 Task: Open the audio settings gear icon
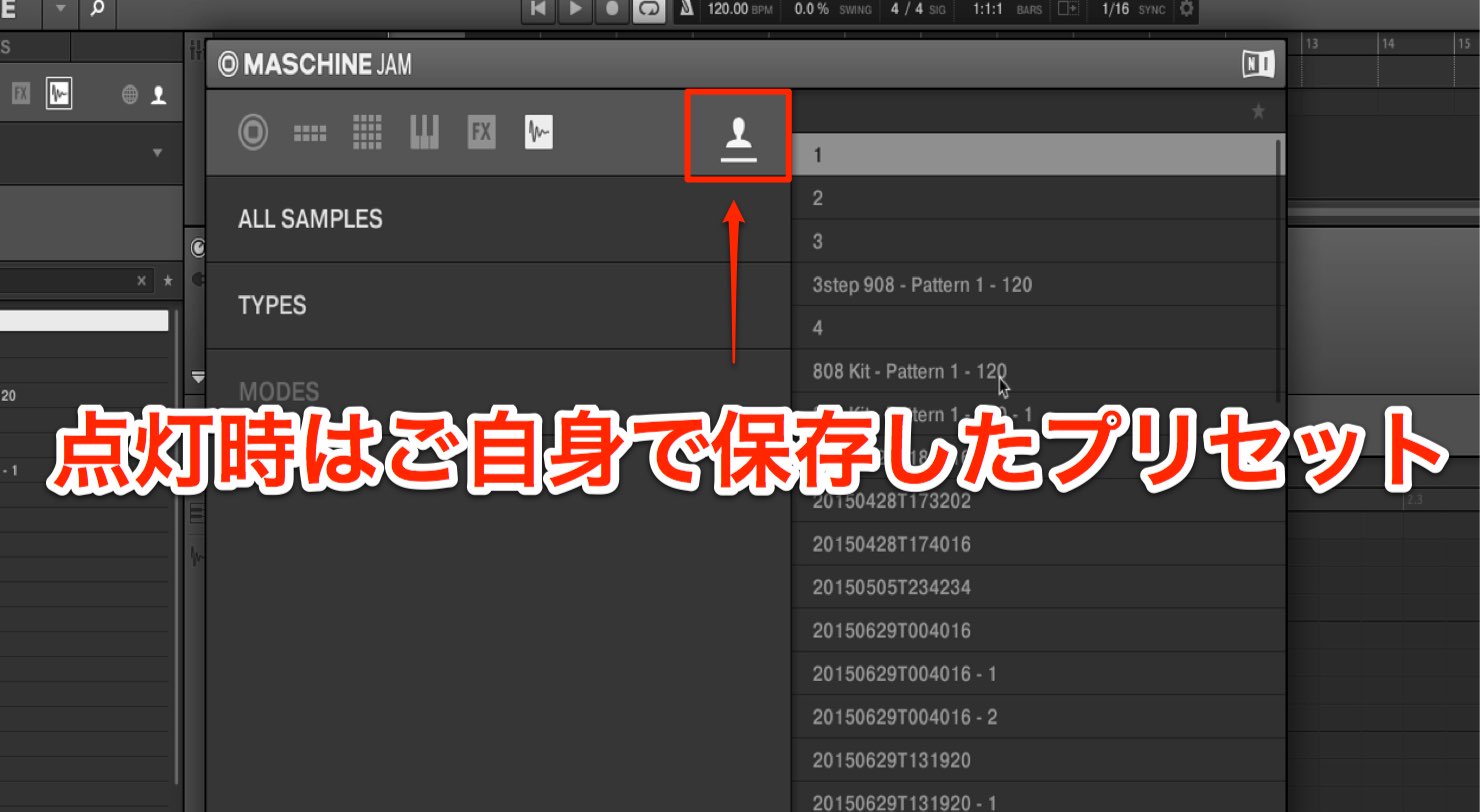[x=1186, y=9]
